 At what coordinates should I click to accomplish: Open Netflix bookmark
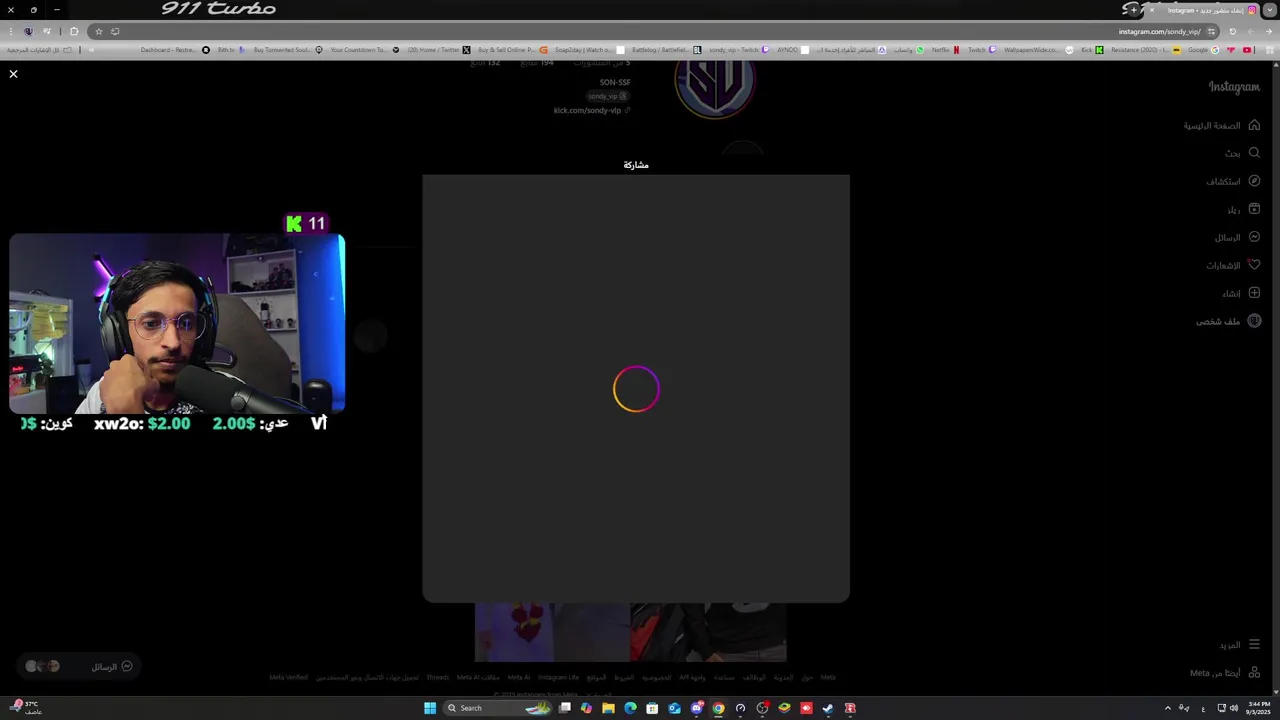point(946,50)
